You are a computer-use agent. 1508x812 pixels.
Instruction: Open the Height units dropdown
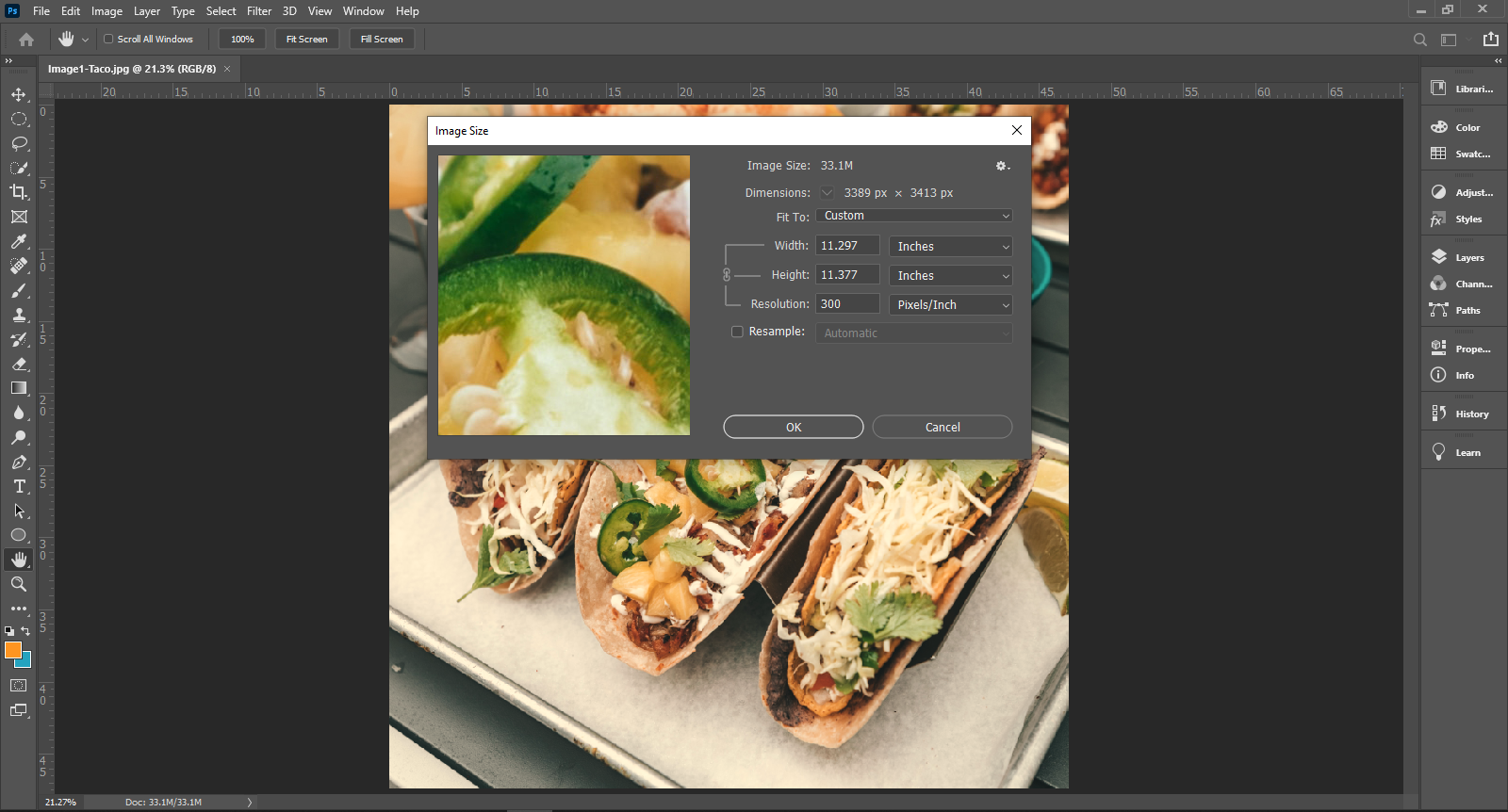[x=951, y=276]
